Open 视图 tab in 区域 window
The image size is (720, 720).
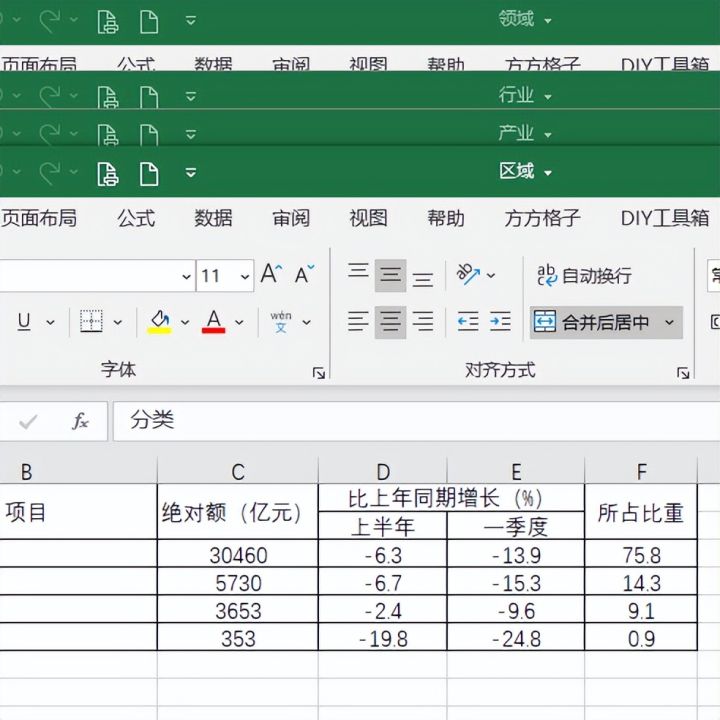[368, 218]
